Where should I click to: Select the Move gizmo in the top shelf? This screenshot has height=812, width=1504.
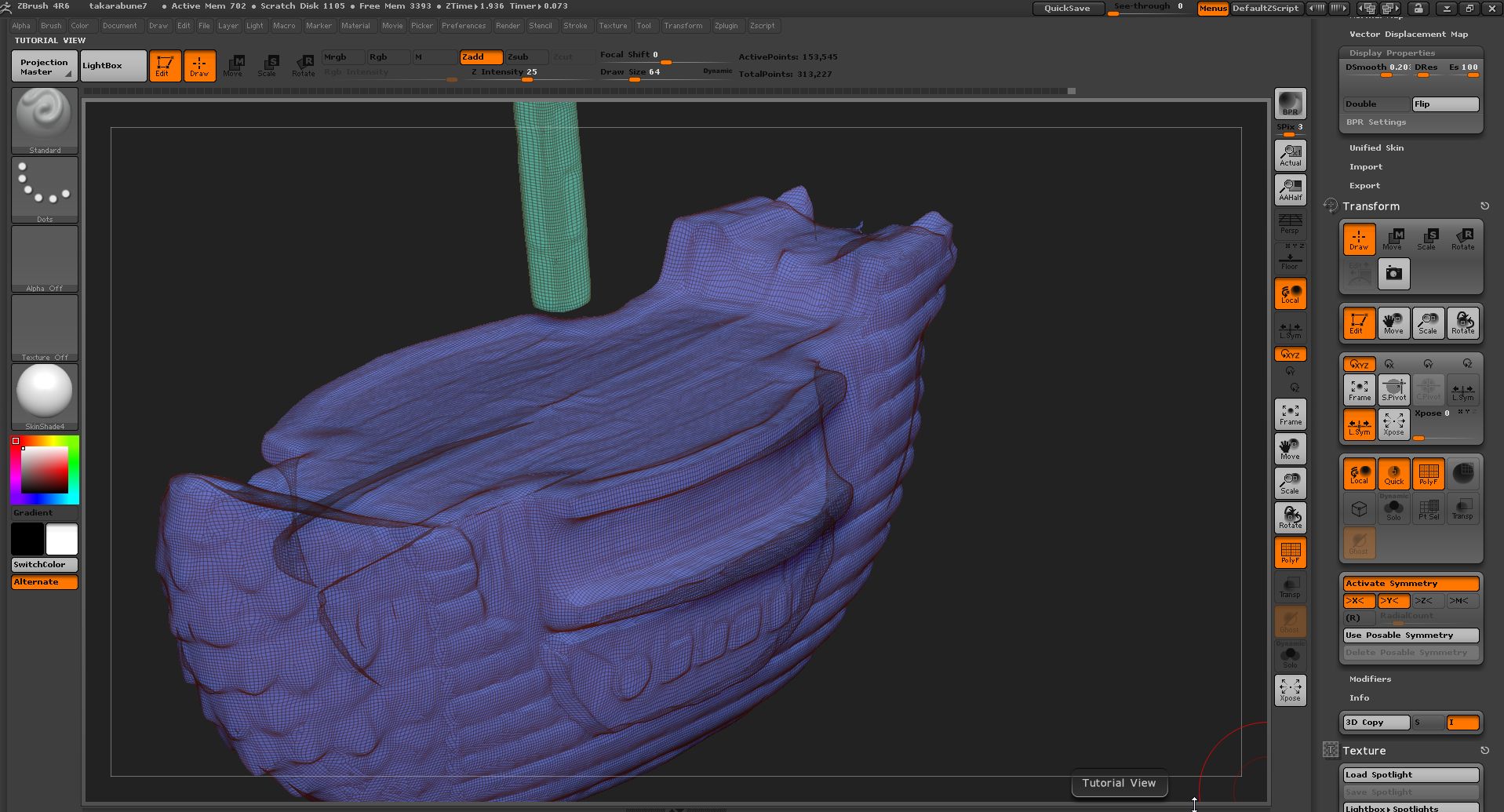tap(233, 66)
